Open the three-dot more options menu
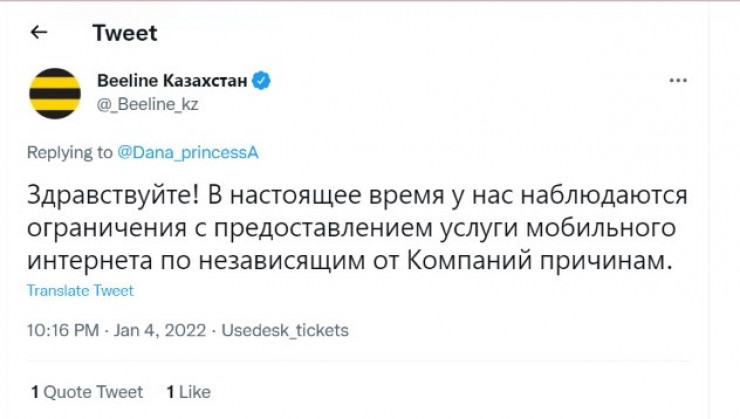The image size is (740, 419). tap(678, 80)
